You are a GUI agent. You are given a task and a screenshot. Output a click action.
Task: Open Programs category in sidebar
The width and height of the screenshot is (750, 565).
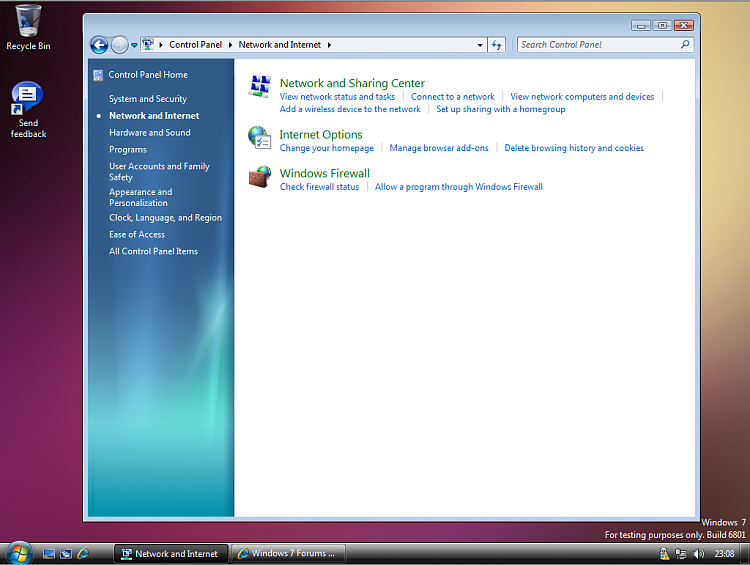[x=128, y=150]
